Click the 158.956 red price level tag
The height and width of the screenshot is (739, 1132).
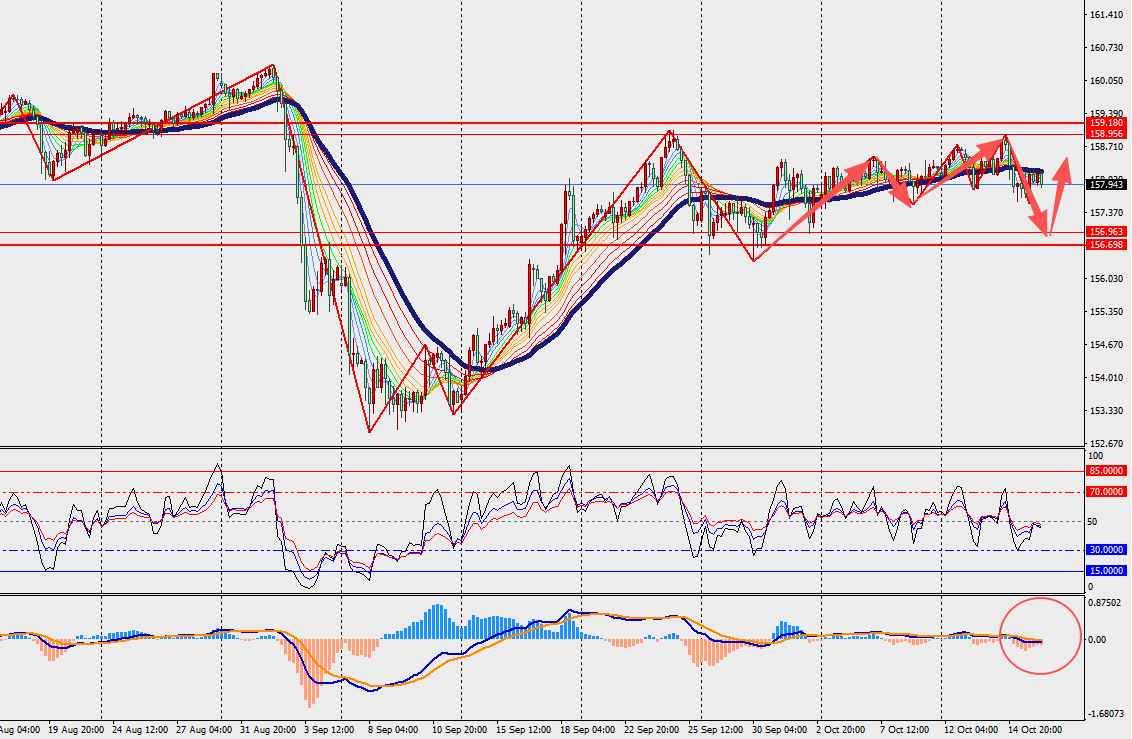click(x=1106, y=134)
